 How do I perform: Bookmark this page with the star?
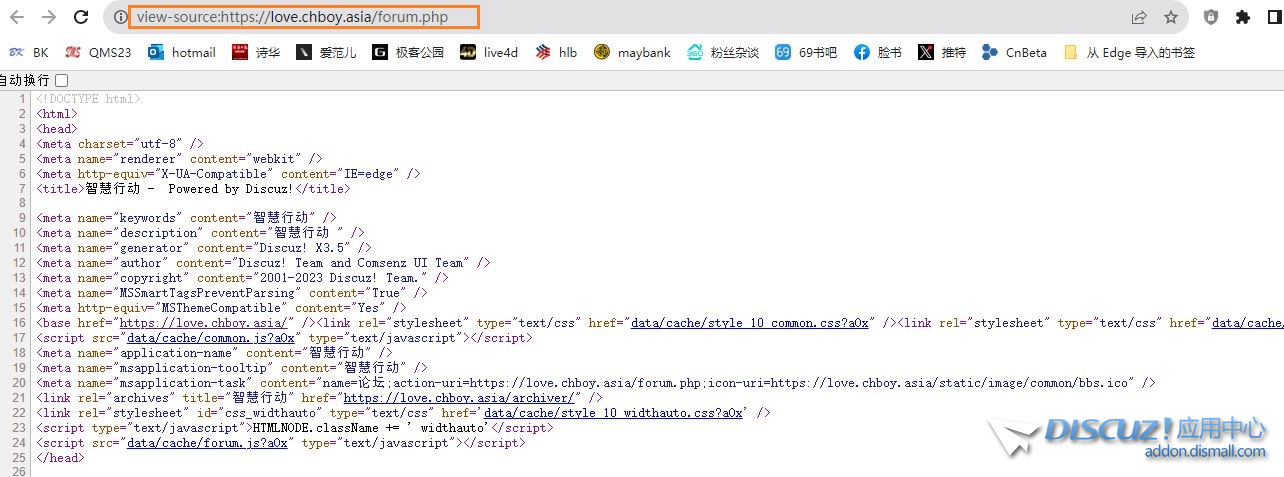point(1171,17)
